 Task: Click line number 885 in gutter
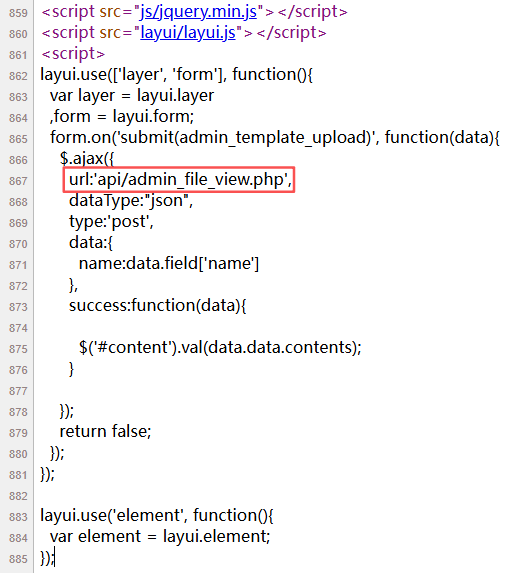[x=18, y=559]
